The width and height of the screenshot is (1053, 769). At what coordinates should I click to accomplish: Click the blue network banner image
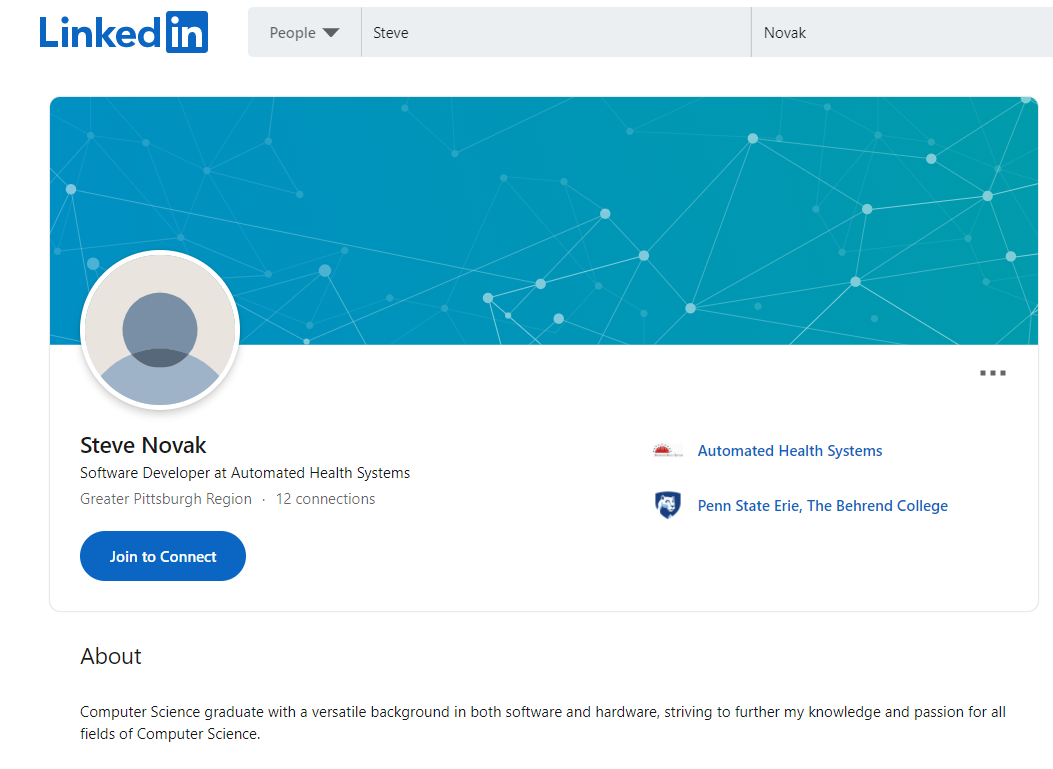point(544,221)
